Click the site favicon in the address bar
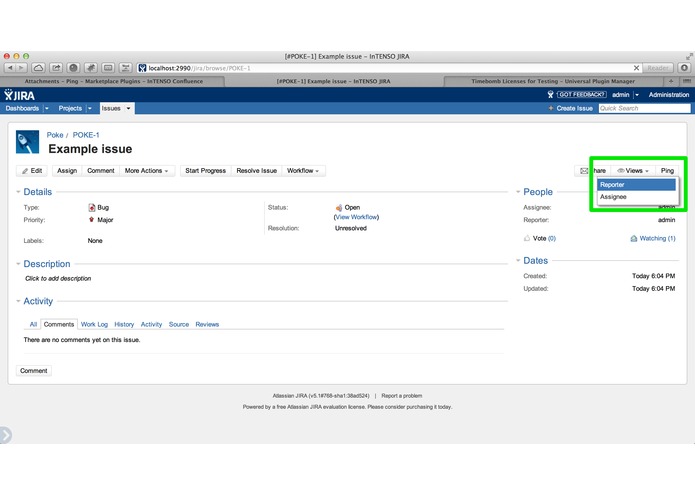 142,68
